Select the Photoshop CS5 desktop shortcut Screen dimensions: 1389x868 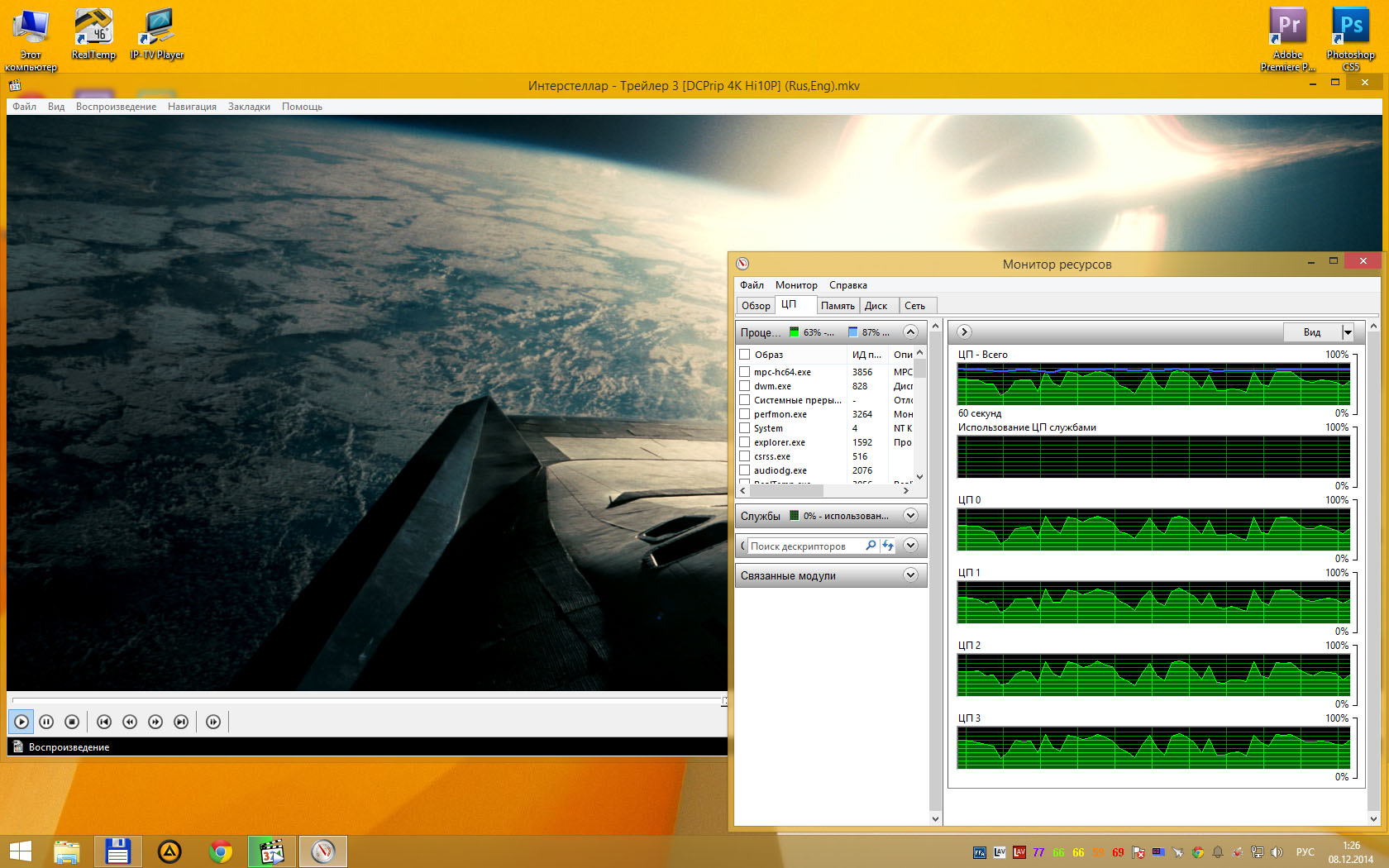(x=1351, y=40)
